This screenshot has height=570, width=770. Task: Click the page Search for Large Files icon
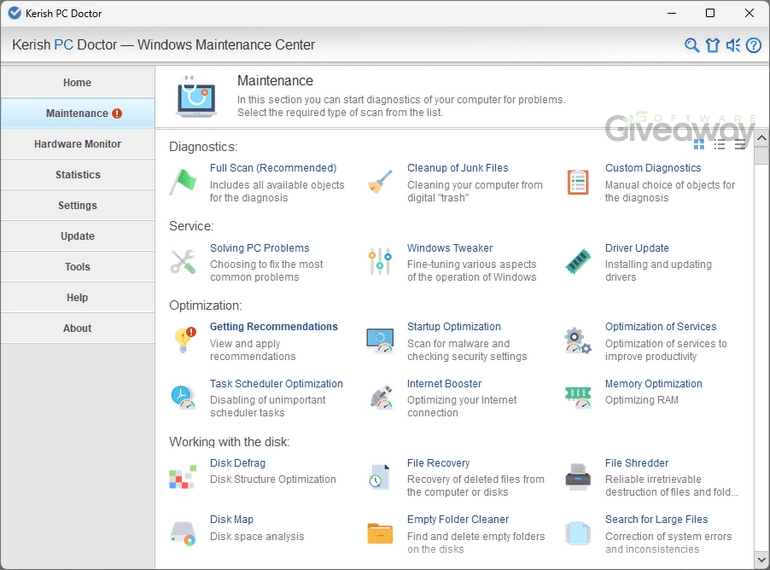tap(578, 534)
